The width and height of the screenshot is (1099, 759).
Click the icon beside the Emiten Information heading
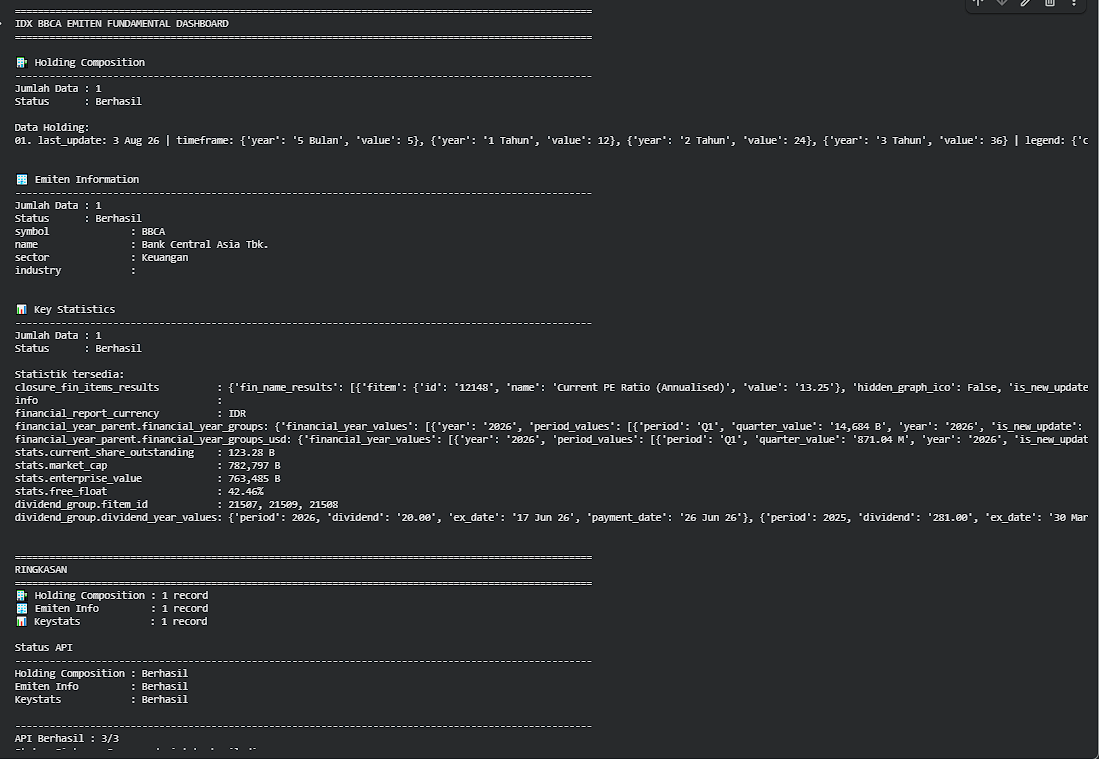[x=22, y=179]
